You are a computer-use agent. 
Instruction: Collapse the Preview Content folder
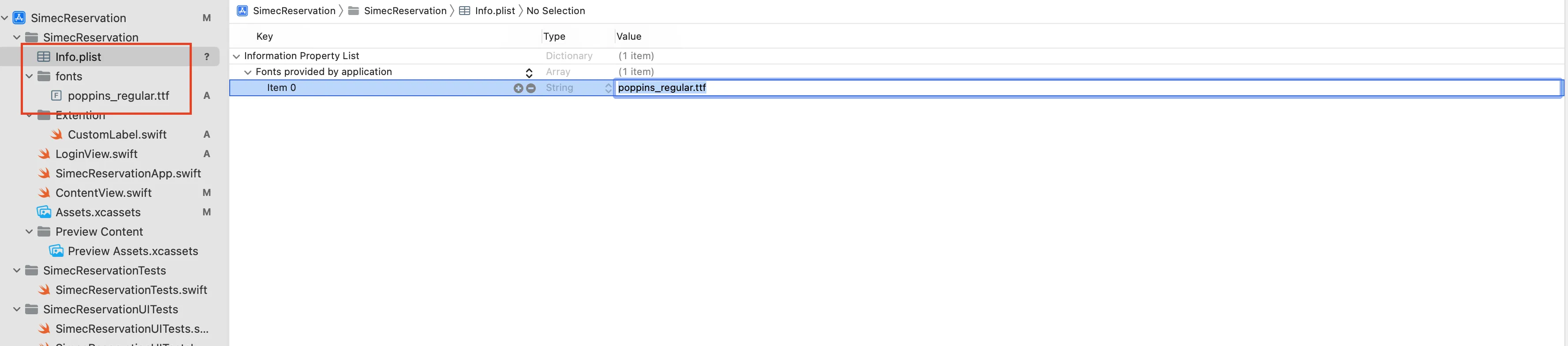coord(29,232)
